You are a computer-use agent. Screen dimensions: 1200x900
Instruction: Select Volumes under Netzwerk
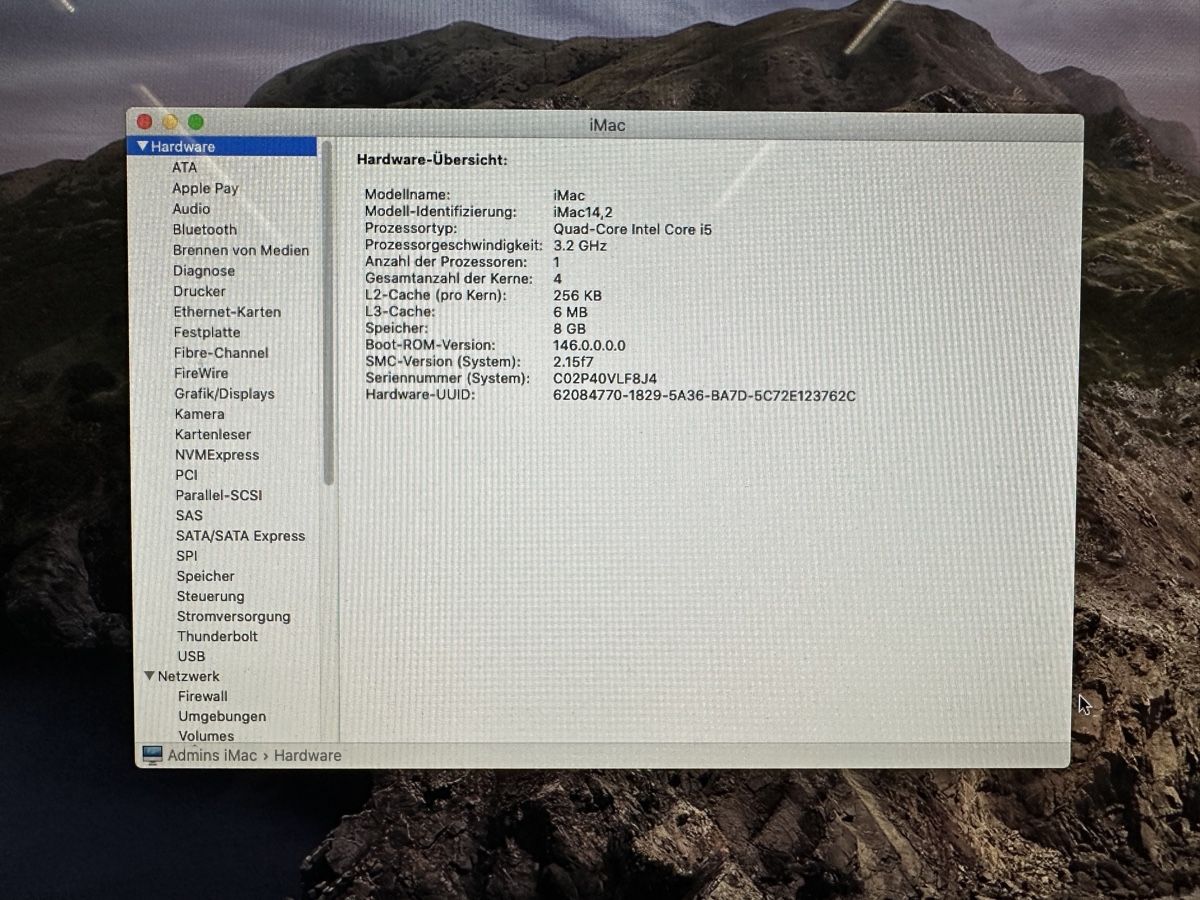click(x=206, y=736)
